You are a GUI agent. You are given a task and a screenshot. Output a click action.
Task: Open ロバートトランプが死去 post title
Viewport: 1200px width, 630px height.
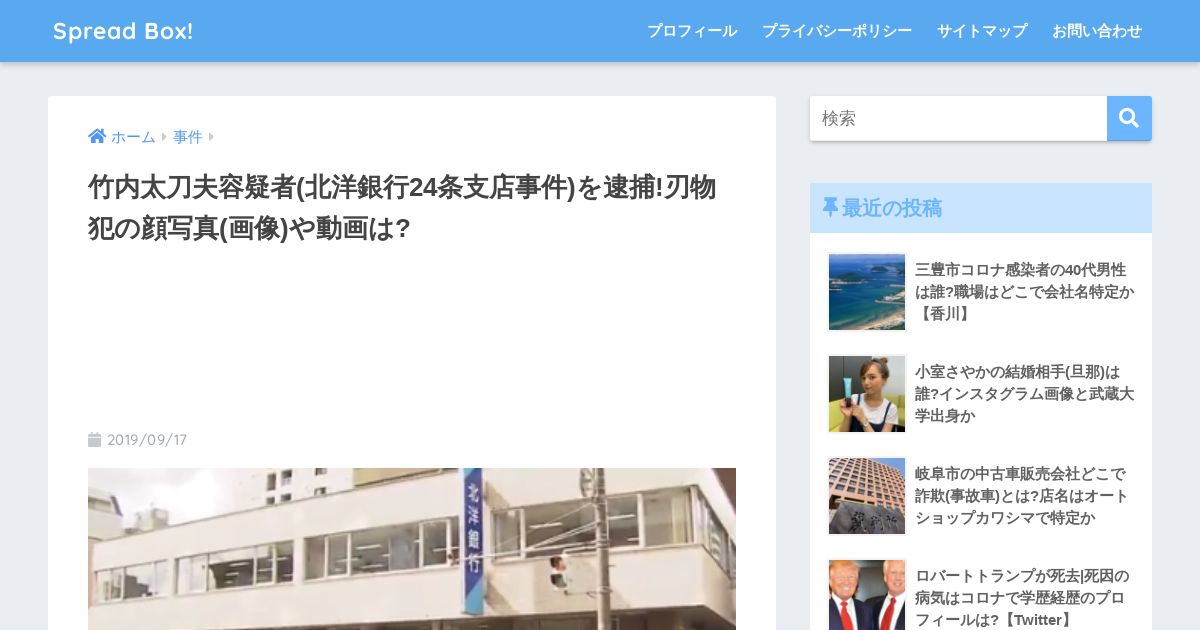(x=1022, y=597)
